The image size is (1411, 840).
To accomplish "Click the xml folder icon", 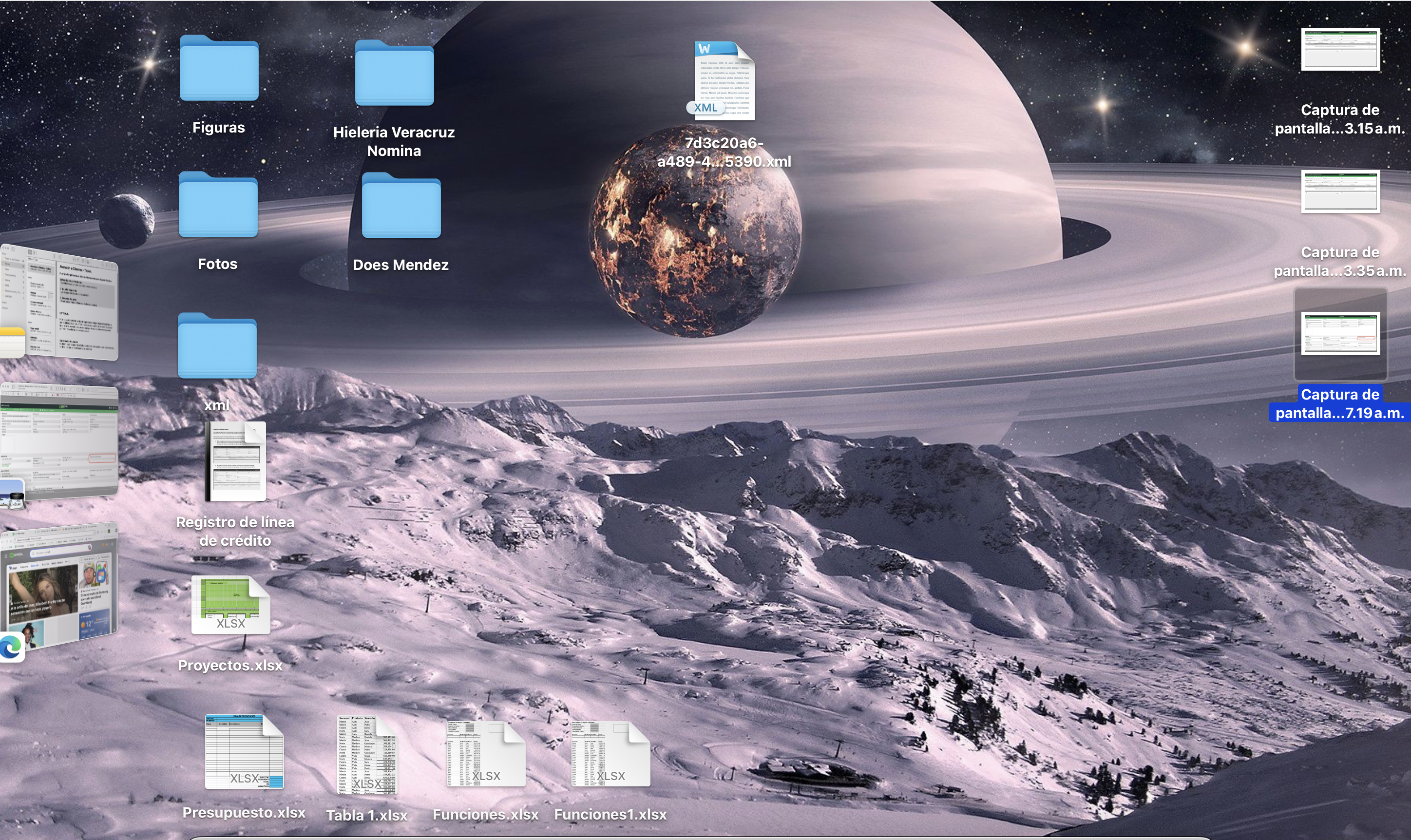I will tap(217, 346).
